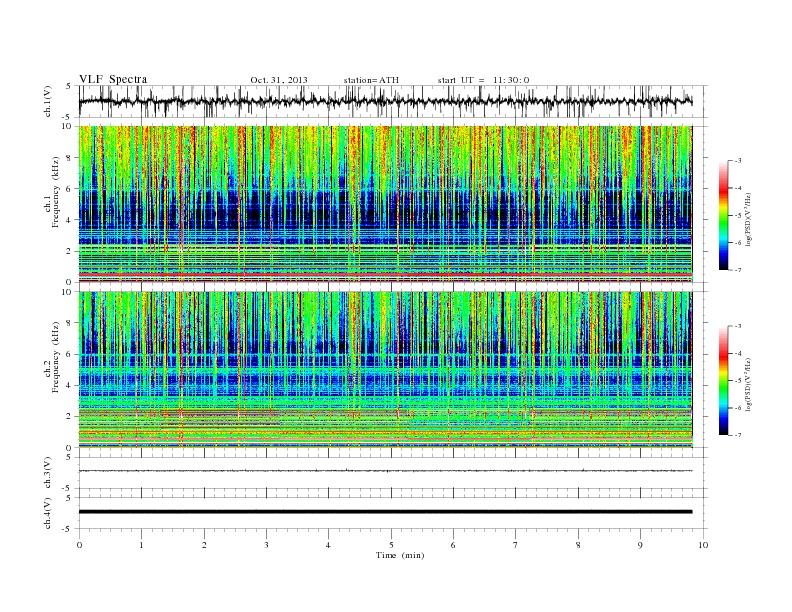Click time axis tick label "7"
The image size is (792, 612).
[516, 545]
